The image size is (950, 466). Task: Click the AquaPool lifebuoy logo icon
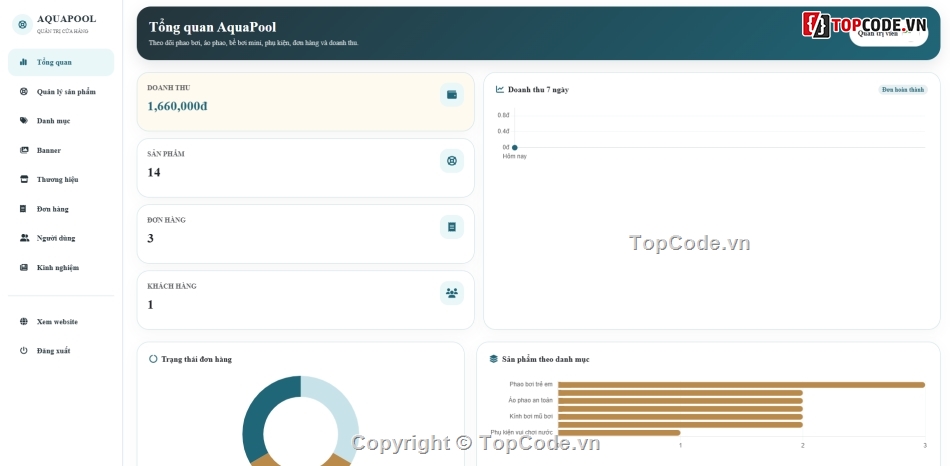22,25
